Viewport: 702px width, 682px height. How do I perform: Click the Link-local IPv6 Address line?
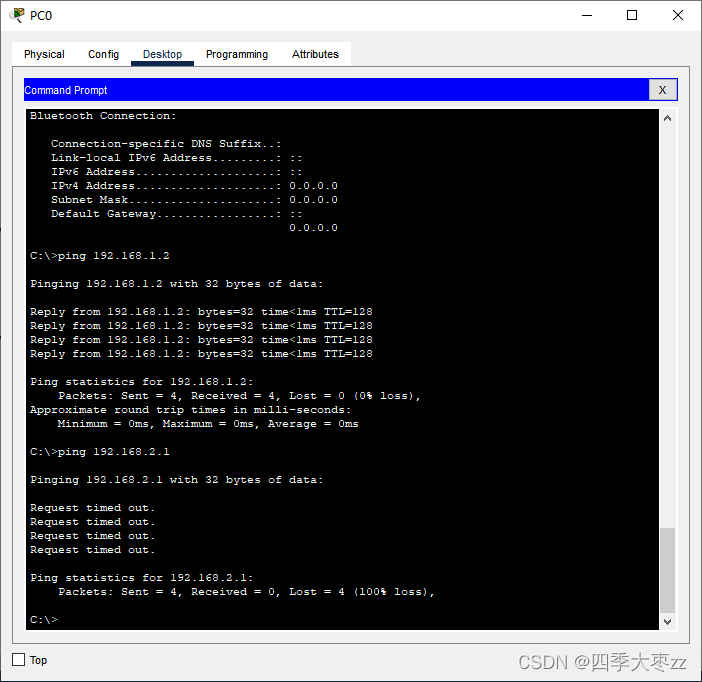(x=176, y=158)
